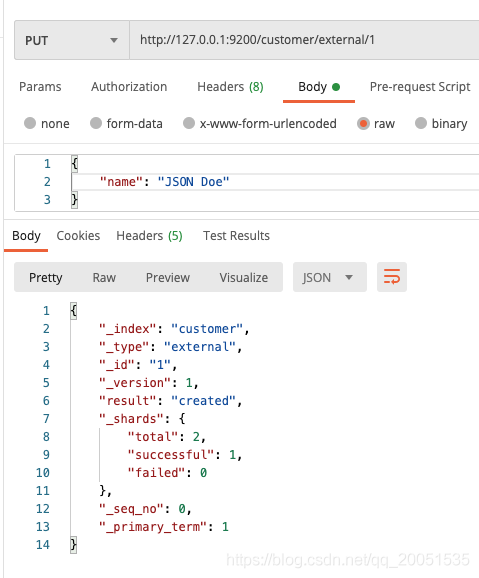Viewport: 479px width, 578px height.
Task: Switch to response Cookies tab
Action: click(x=78, y=236)
